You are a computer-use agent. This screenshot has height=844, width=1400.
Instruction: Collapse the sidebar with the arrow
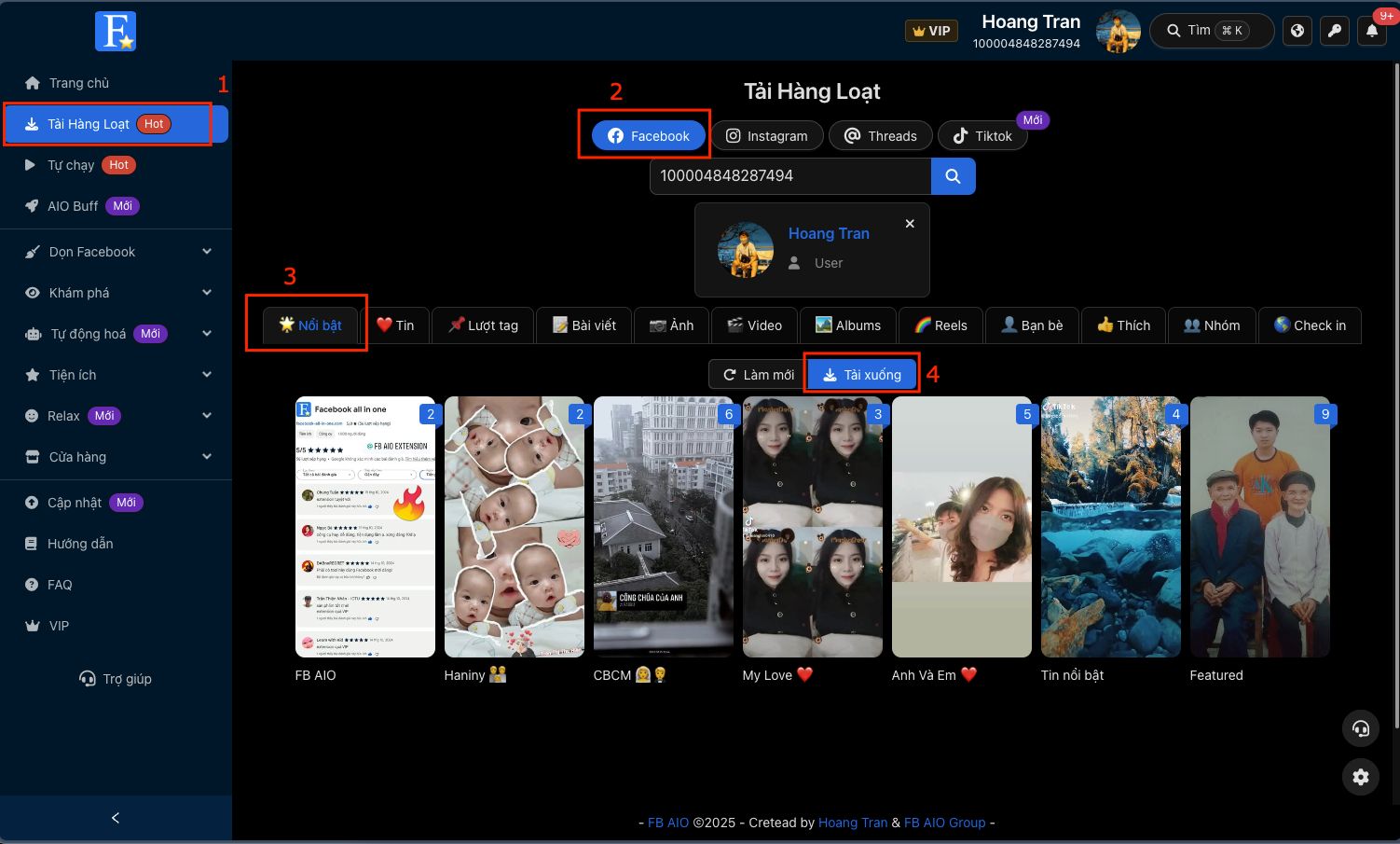[116, 818]
